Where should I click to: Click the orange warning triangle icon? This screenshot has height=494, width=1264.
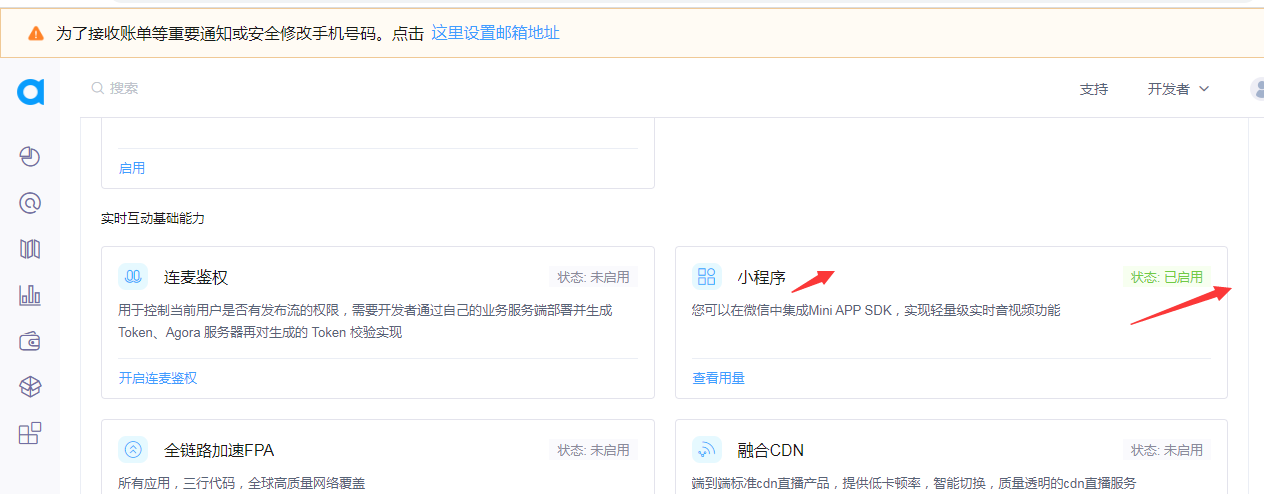click(x=36, y=33)
